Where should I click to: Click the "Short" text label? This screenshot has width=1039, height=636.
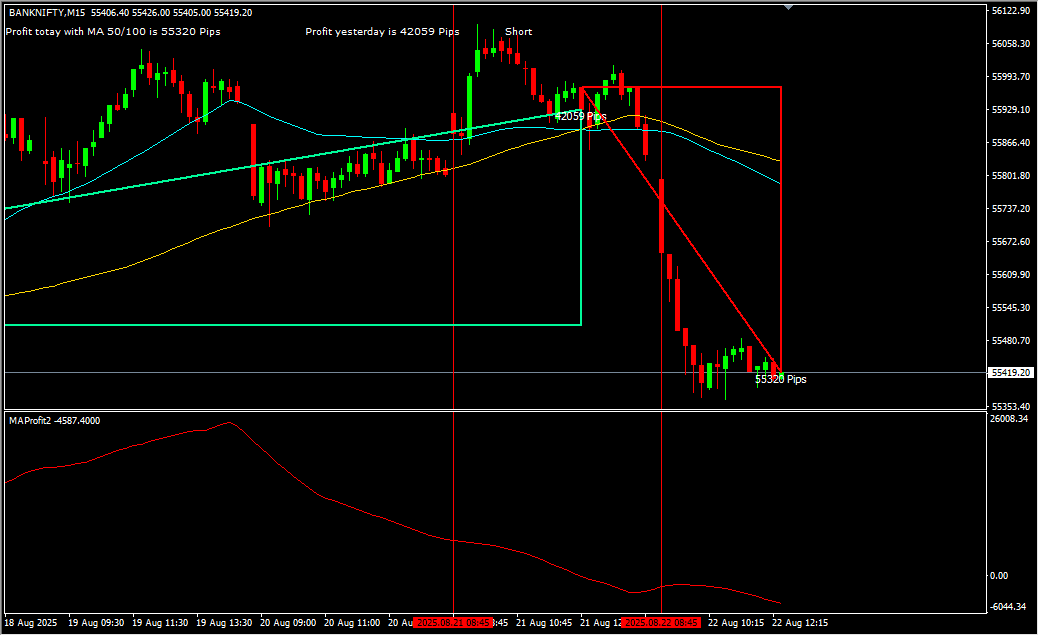(518, 32)
